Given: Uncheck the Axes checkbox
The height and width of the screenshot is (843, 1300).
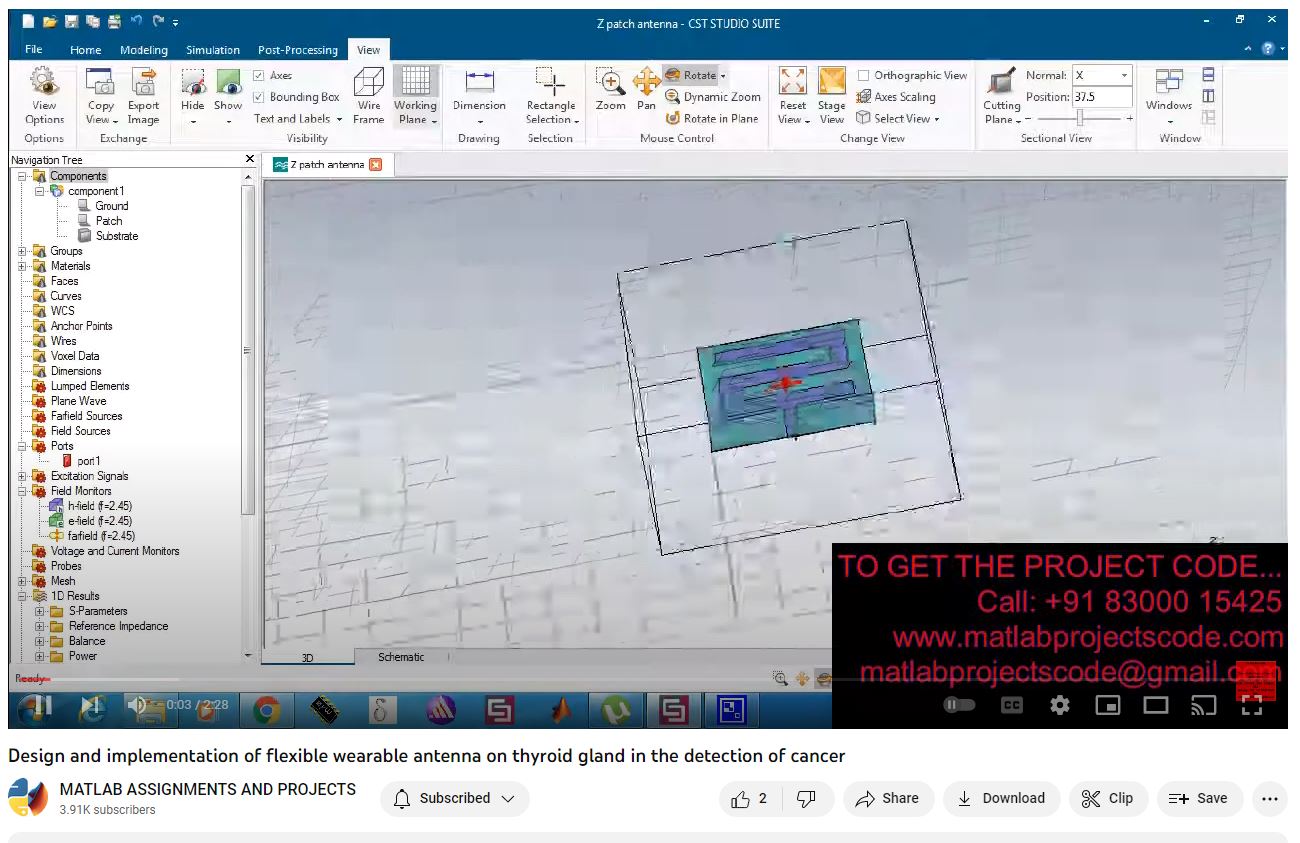Looking at the screenshot, I should click(259, 76).
